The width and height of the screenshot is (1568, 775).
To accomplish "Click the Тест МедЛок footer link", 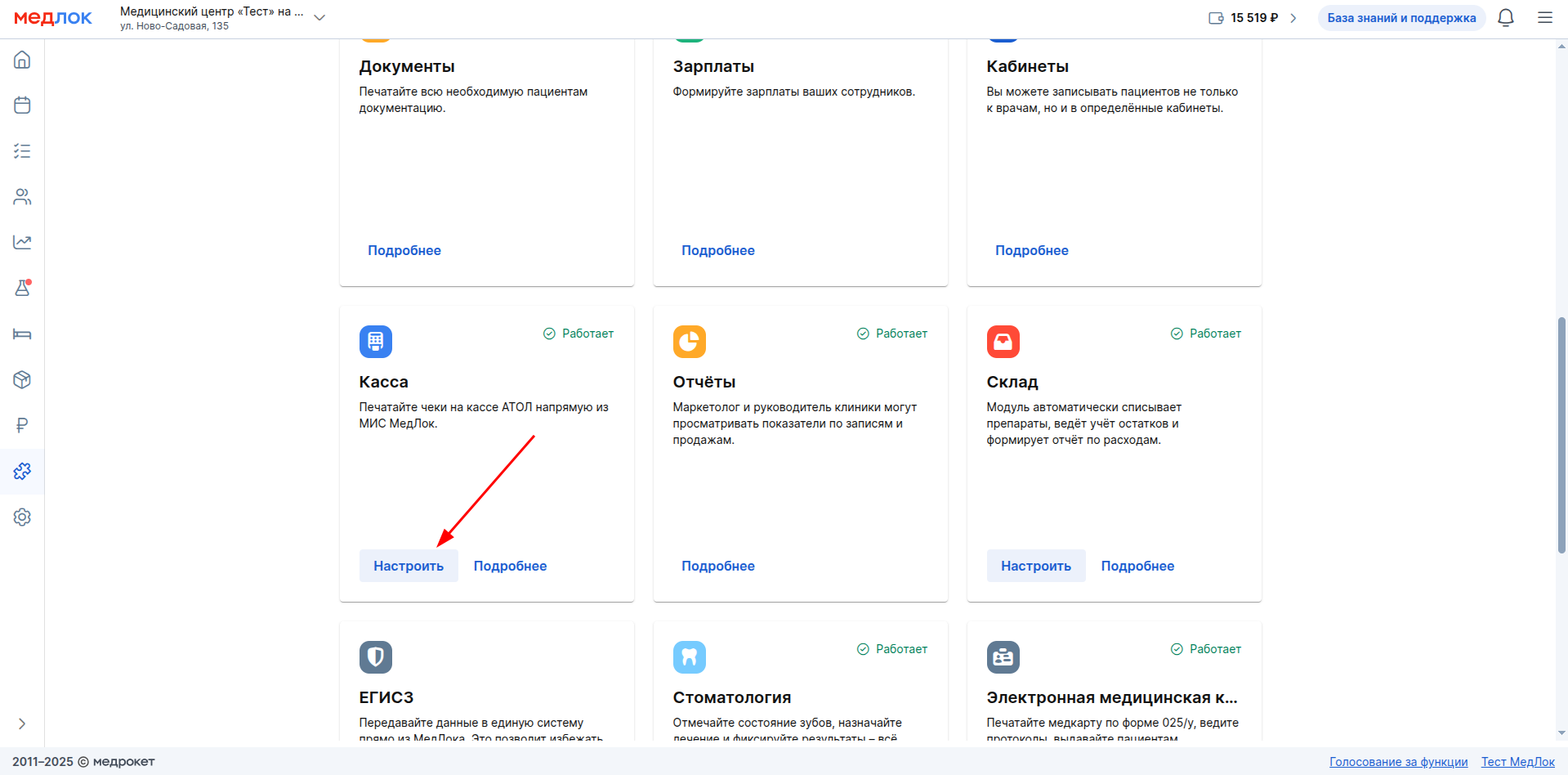I will (1517, 762).
